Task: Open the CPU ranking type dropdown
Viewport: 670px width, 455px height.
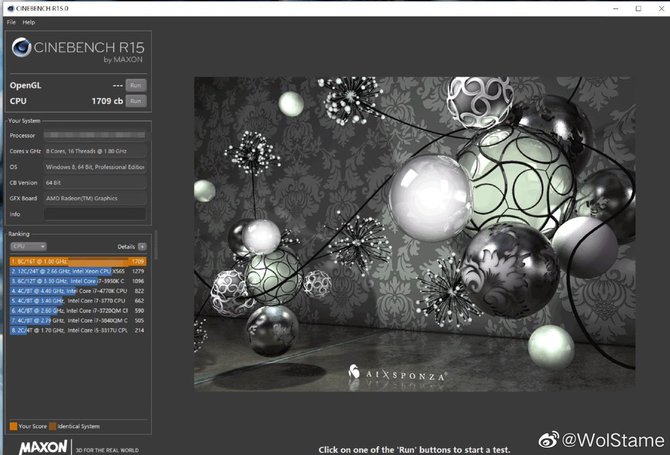Action: (28, 247)
